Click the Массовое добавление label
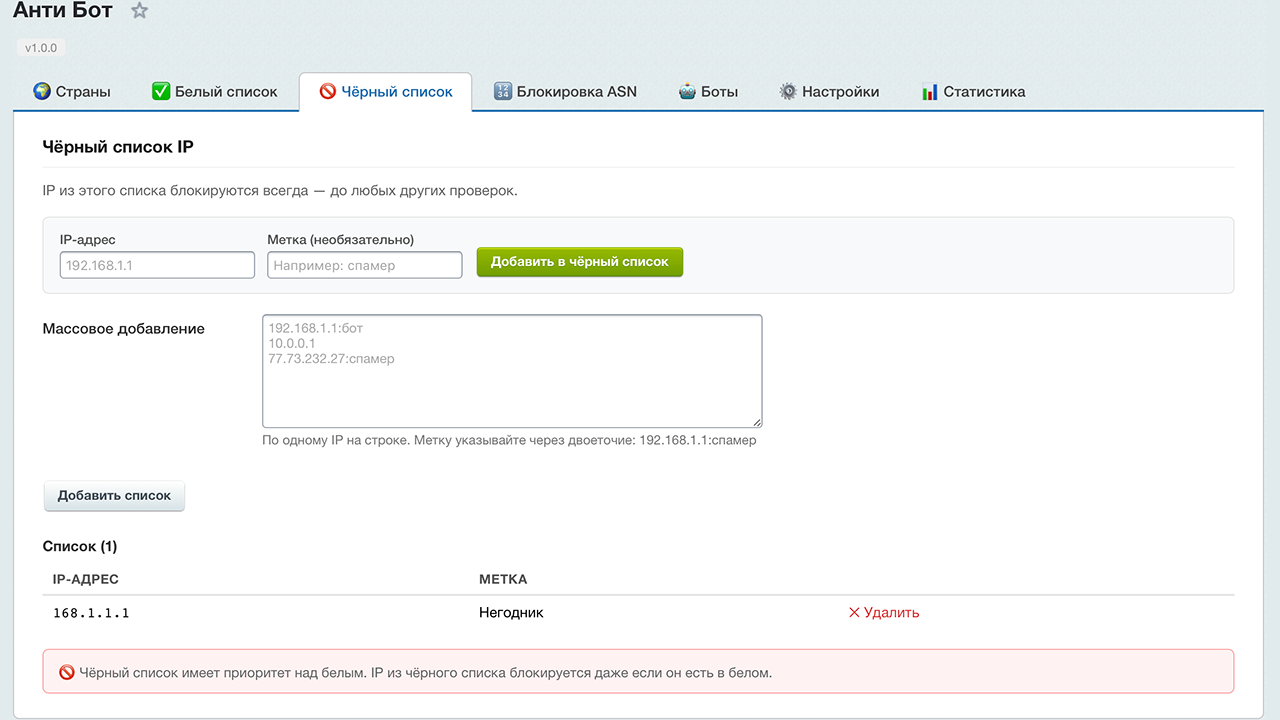The image size is (1280, 720). coord(124,328)
